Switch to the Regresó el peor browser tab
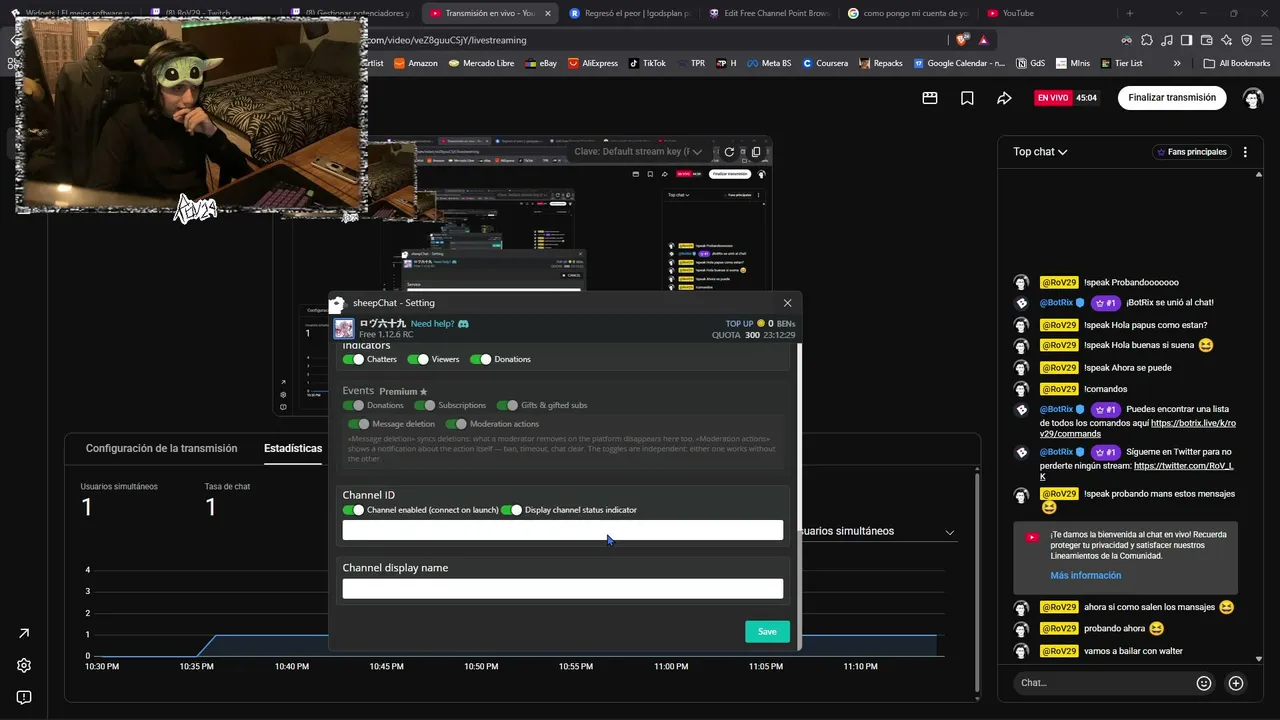This screenshot has width=1280, height=720. (629, 13)
